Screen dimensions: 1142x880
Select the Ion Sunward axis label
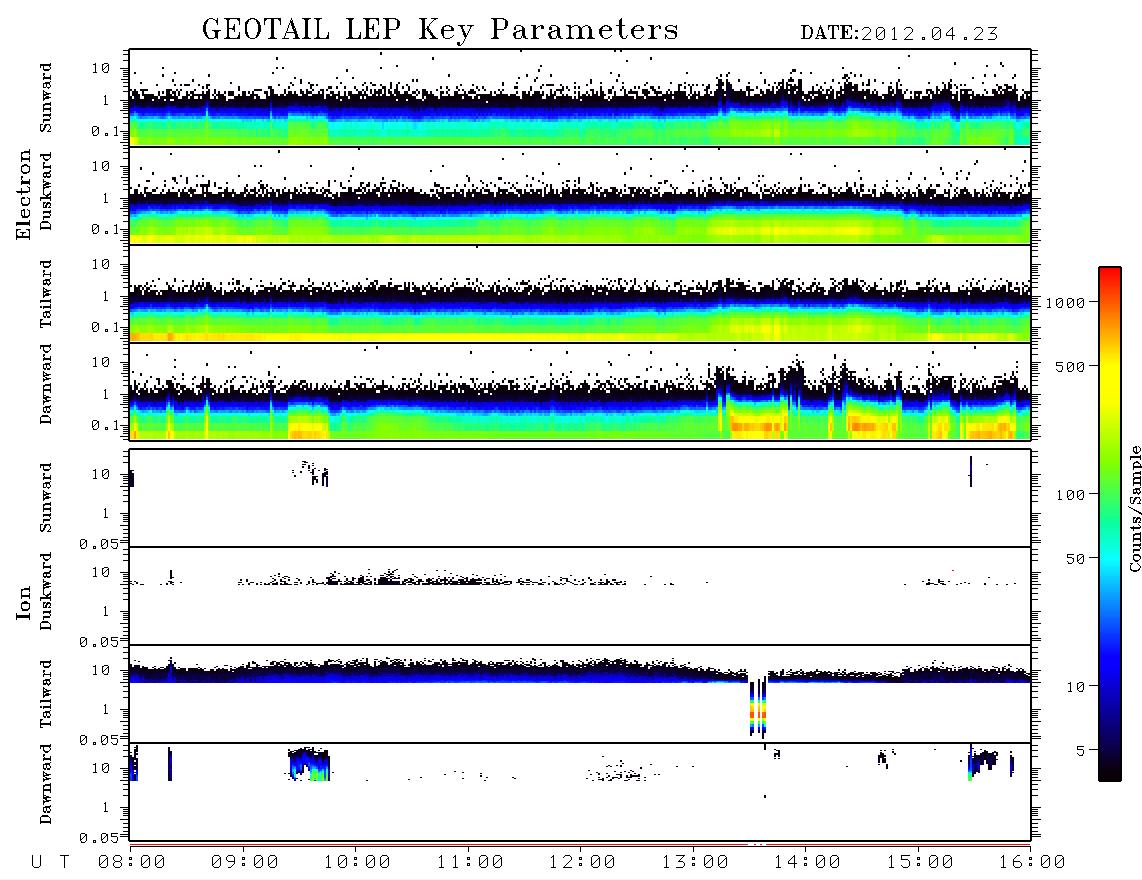(x=46, y=498)
